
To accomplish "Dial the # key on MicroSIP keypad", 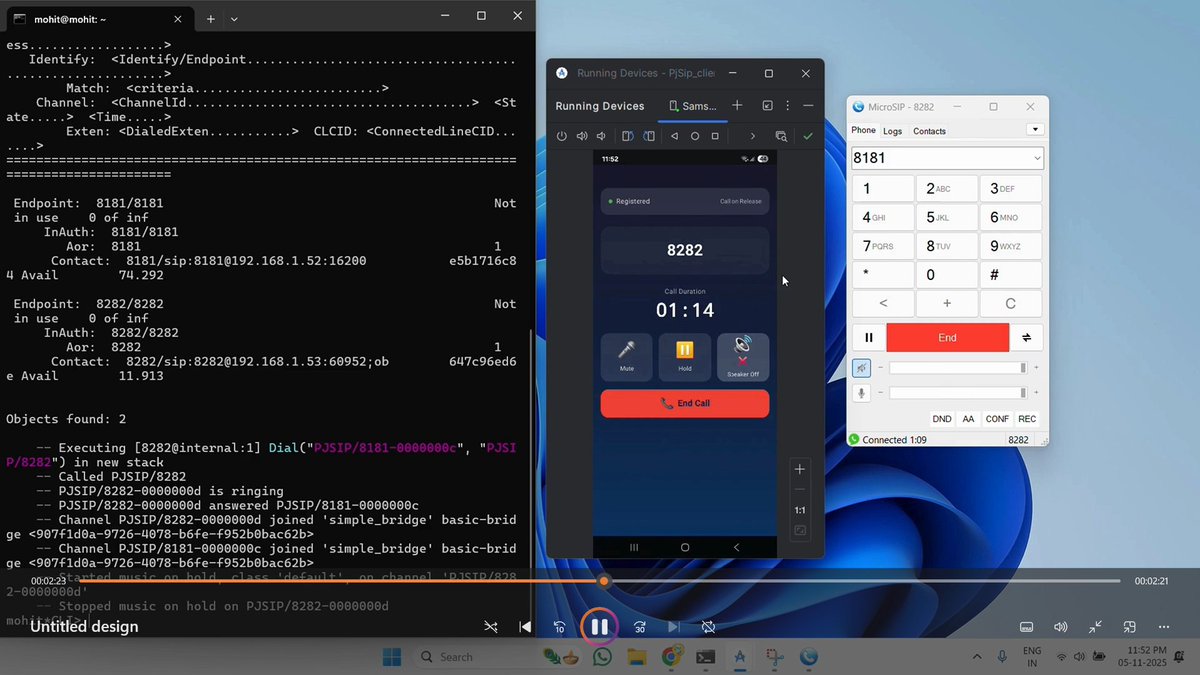I will tap(1011, 275).
